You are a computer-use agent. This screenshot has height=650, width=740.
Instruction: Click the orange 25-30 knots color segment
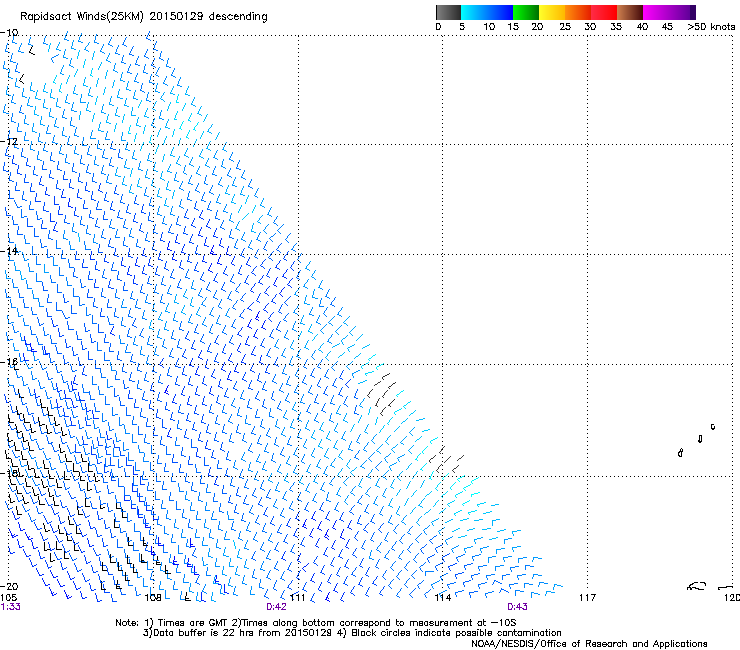(578, 12)
